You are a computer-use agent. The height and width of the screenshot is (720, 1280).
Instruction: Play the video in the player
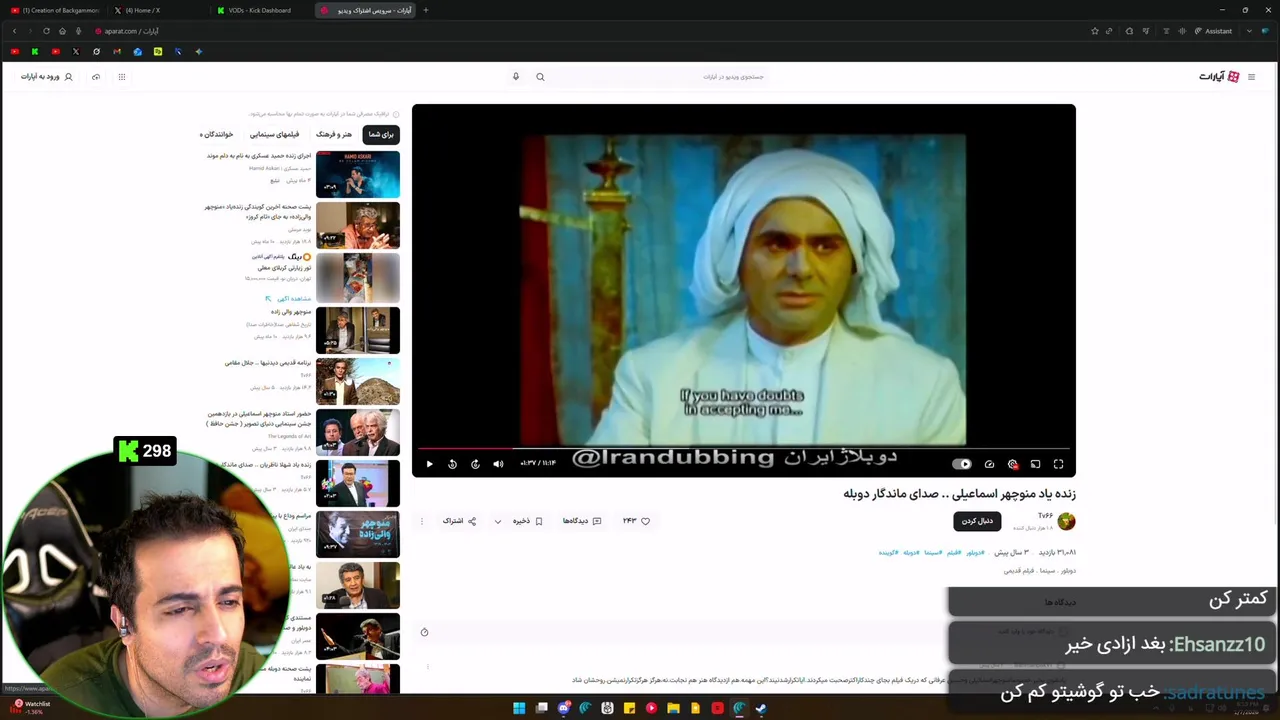(429, 464)
